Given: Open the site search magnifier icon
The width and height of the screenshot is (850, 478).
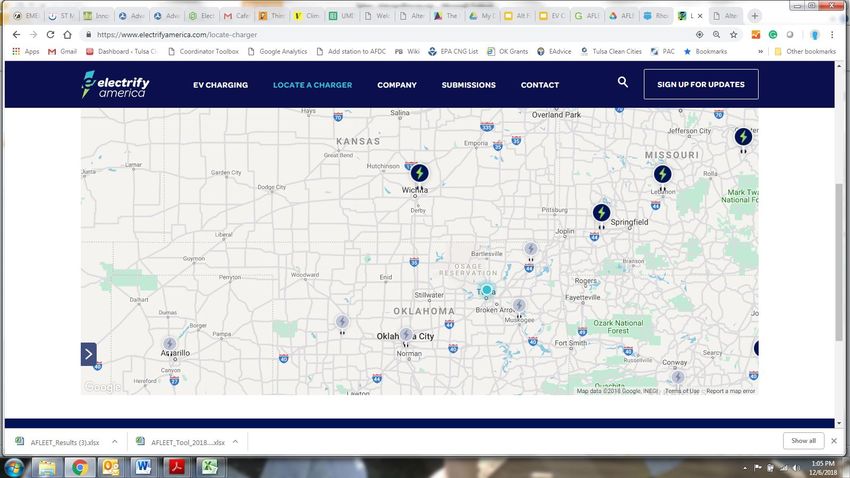Looking at the screenshot, I should point(623,82).
